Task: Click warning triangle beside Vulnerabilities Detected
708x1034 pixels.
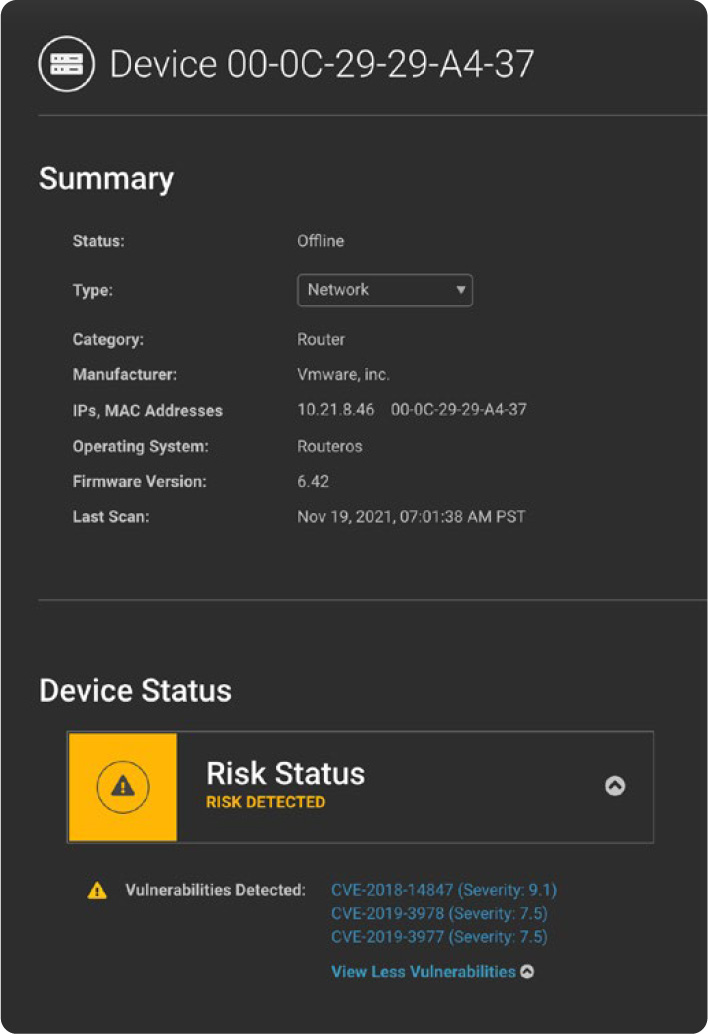Action: click(x=97, y=891)
